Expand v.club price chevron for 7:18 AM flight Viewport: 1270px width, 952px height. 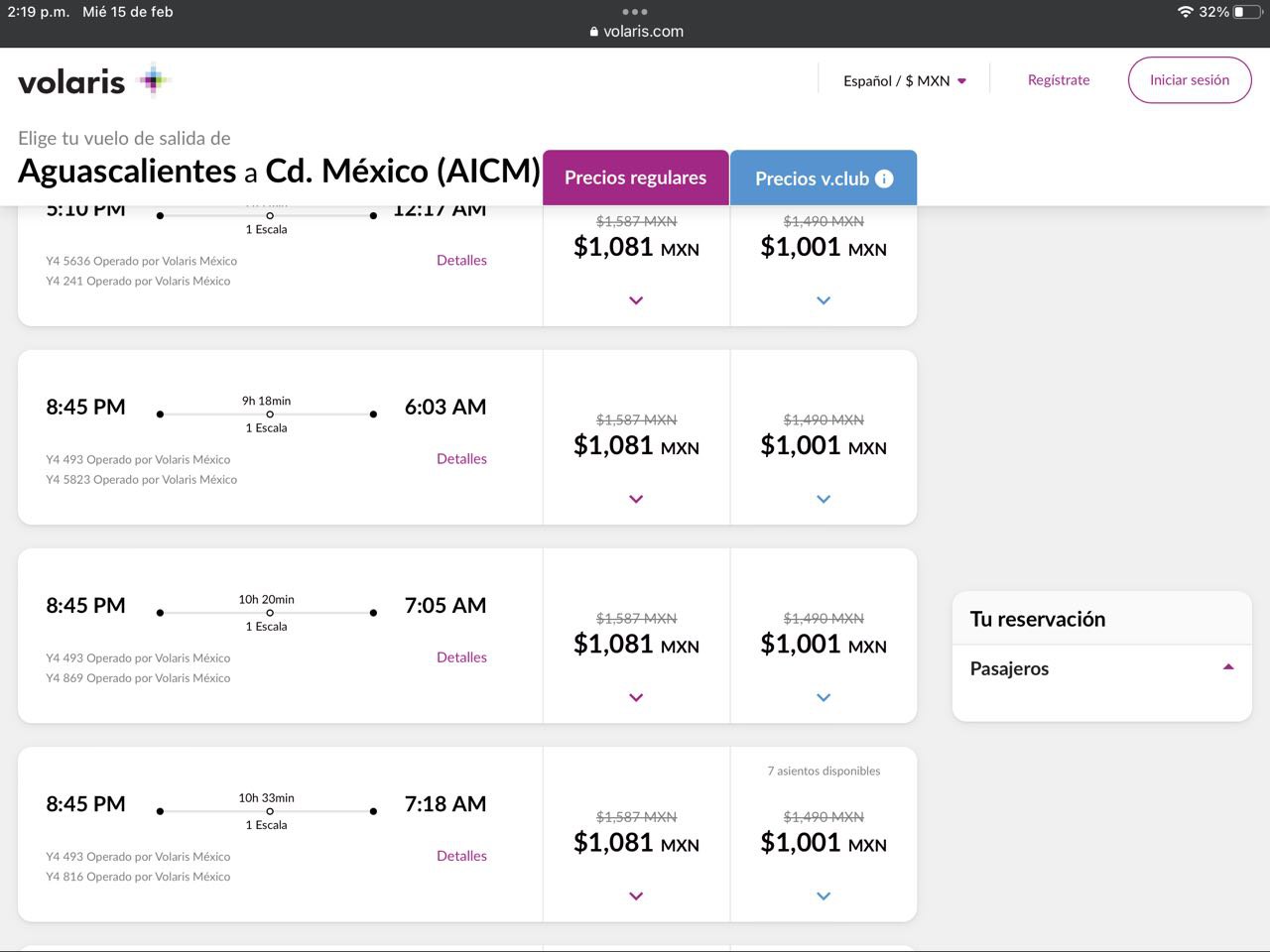(824, 895)
